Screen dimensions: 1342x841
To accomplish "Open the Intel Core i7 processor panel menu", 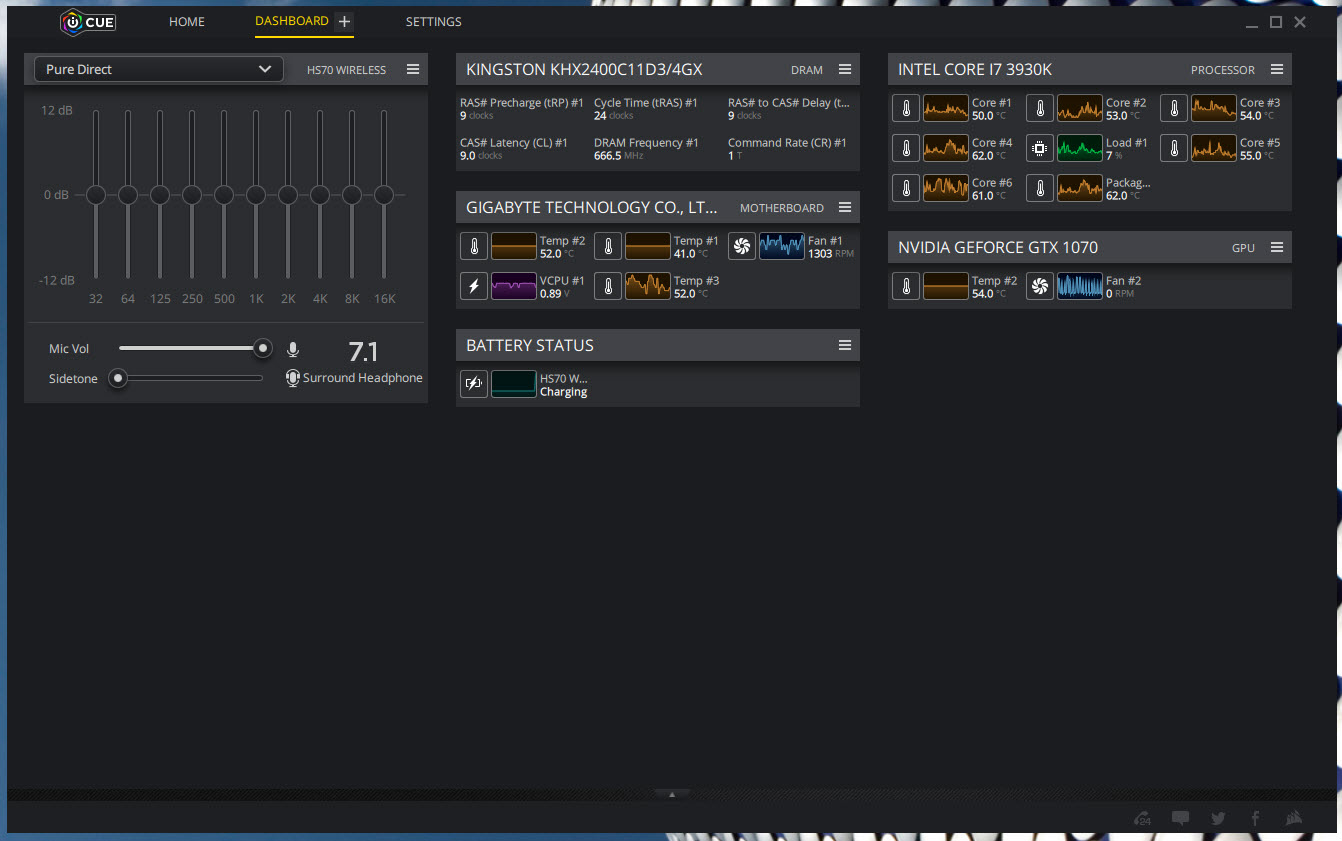I will pos(1277,70).
